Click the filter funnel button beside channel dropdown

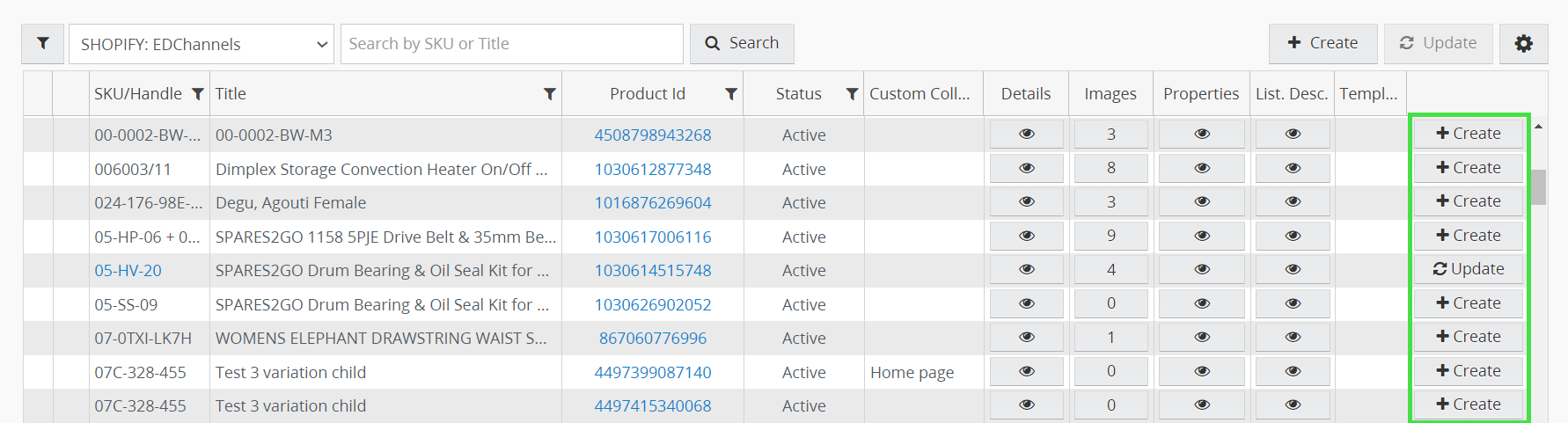pyautogui.click(x=43, y=43)
